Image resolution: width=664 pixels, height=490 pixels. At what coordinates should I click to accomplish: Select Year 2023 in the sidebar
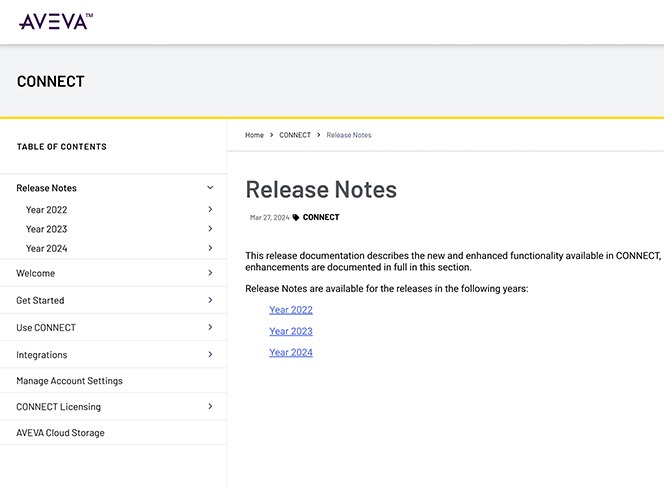(47, 229)
